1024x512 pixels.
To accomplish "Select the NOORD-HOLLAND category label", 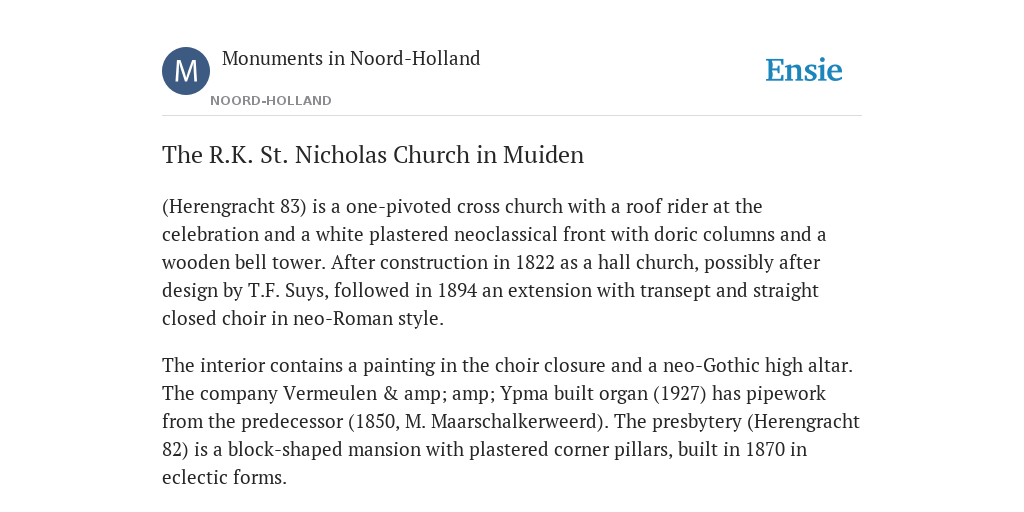I will click(271, 101).
